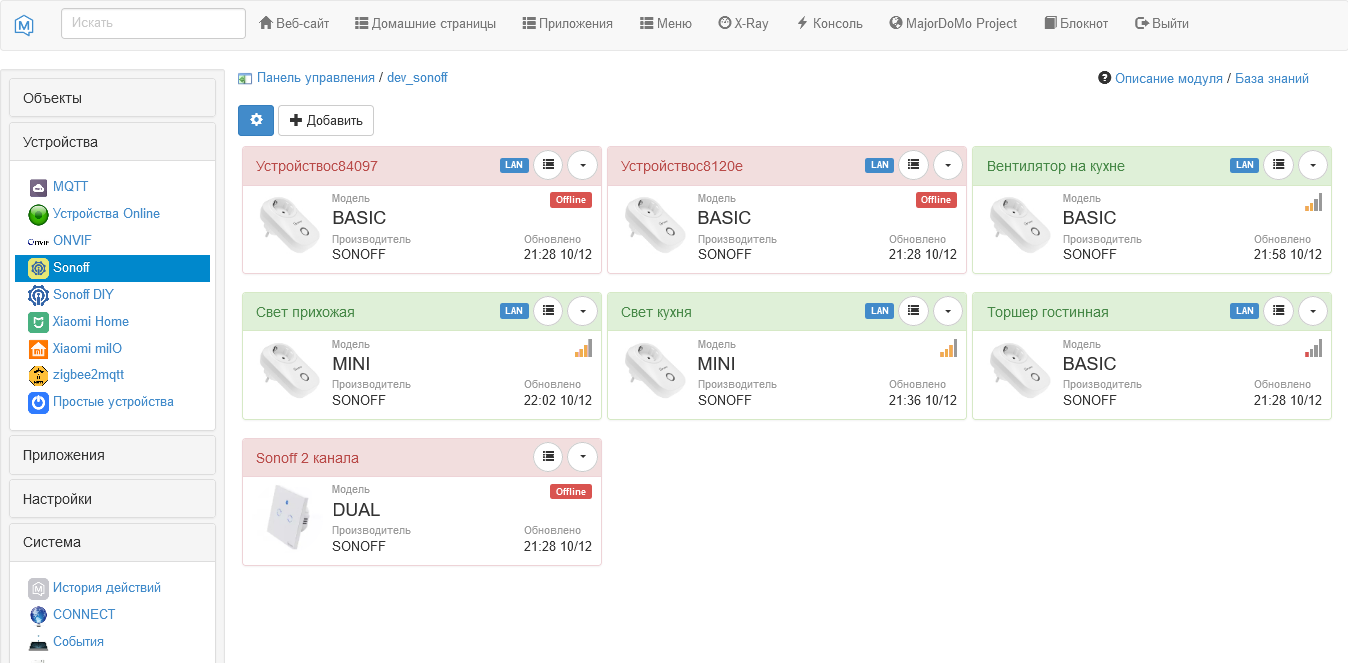The width and height of the screenshot is (1348, 663).
Task: Open Меню in the top navigation bar
Action: (665, 23)
